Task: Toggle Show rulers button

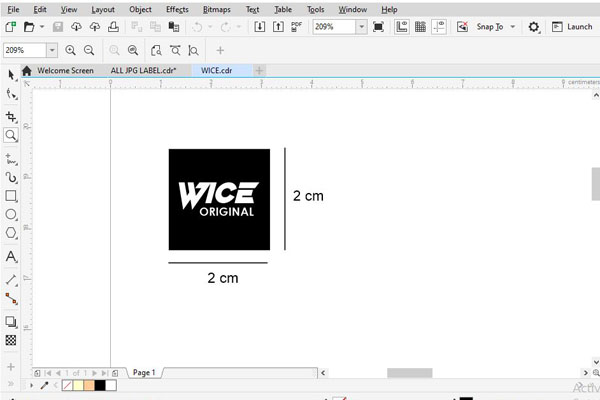Action: click(x=402, y=27)
